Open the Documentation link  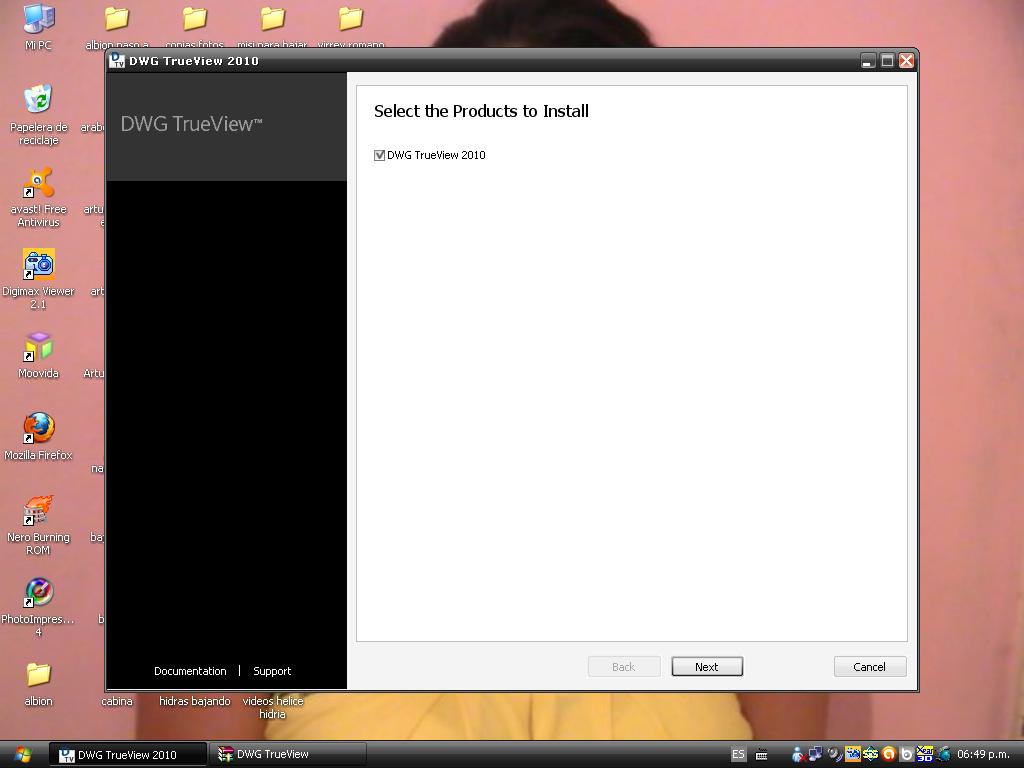coord(190,671)
